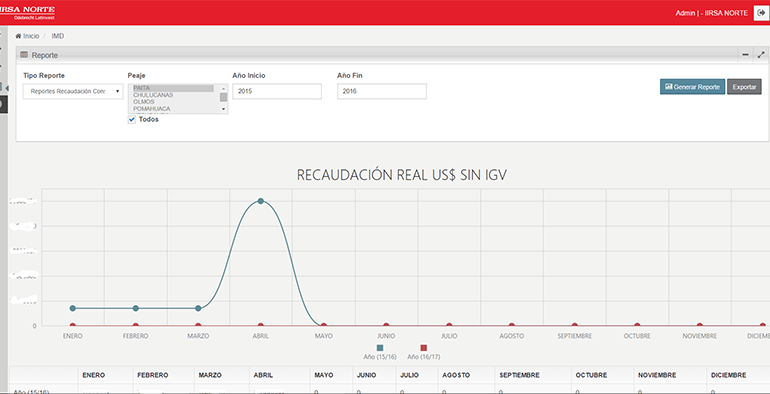The width and height of the screenshot is (770, 394).
Task: Click the Año Fin input field
Action: click(382, 91)
